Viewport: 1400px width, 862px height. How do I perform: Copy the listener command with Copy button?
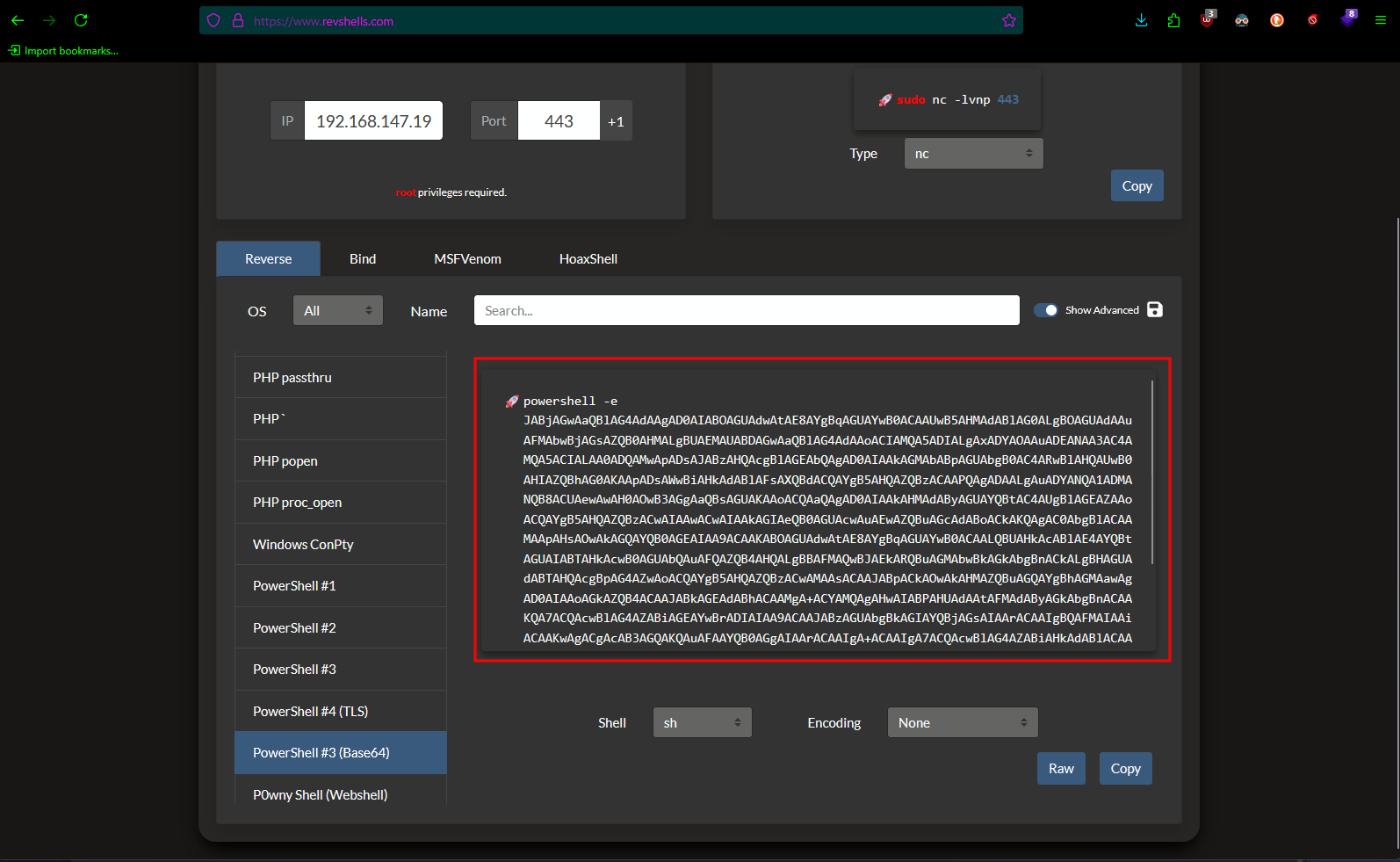point(1137,185)
